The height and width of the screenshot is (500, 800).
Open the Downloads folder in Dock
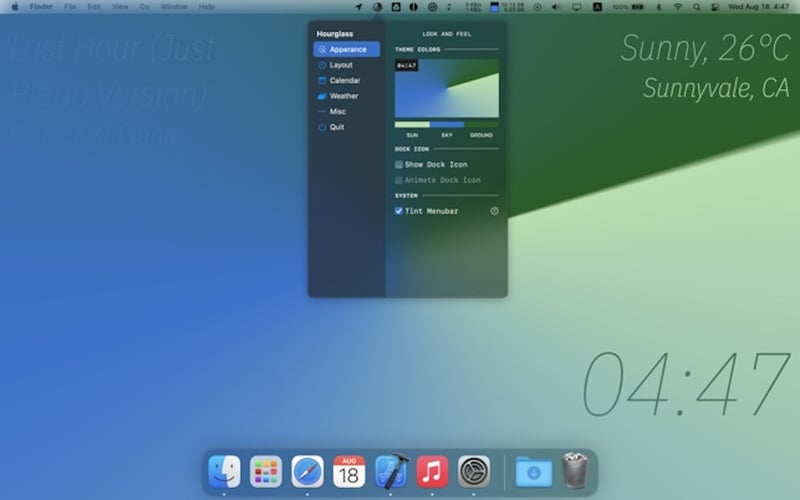[x=534, y=472]
